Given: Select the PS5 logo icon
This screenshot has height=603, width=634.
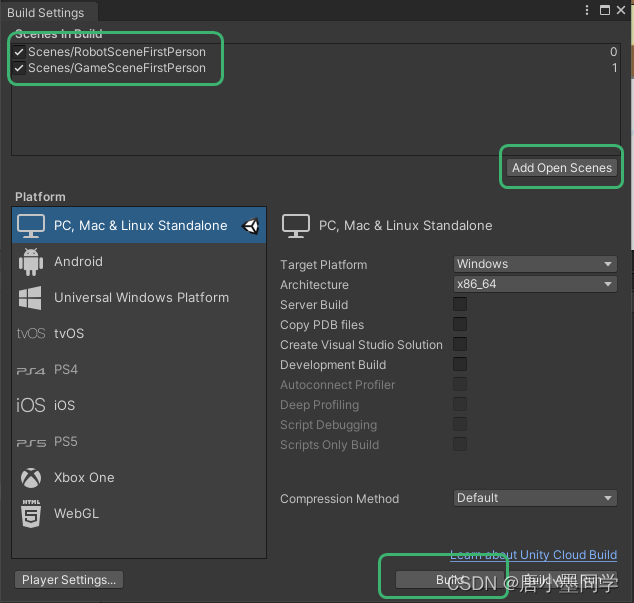Looking at the screenshot, I should 31,443.
